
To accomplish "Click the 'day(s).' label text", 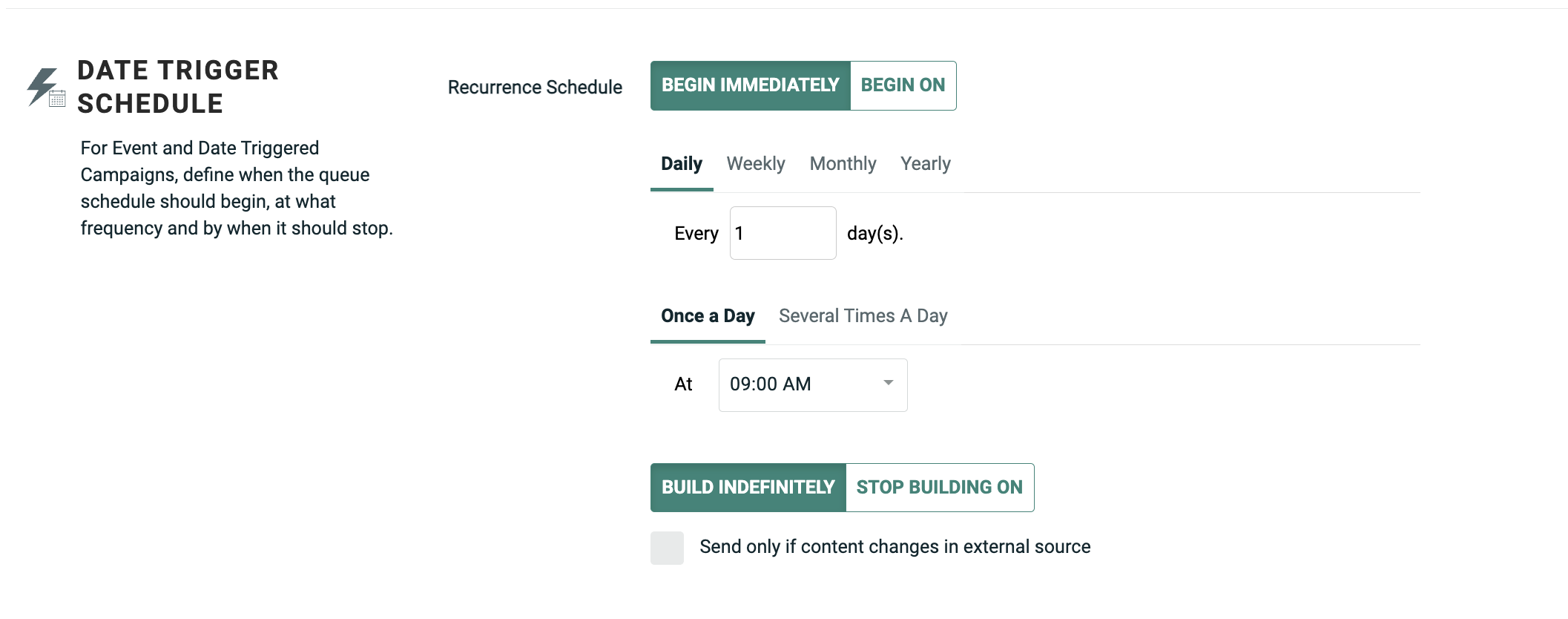I will (x=874, y=234).
